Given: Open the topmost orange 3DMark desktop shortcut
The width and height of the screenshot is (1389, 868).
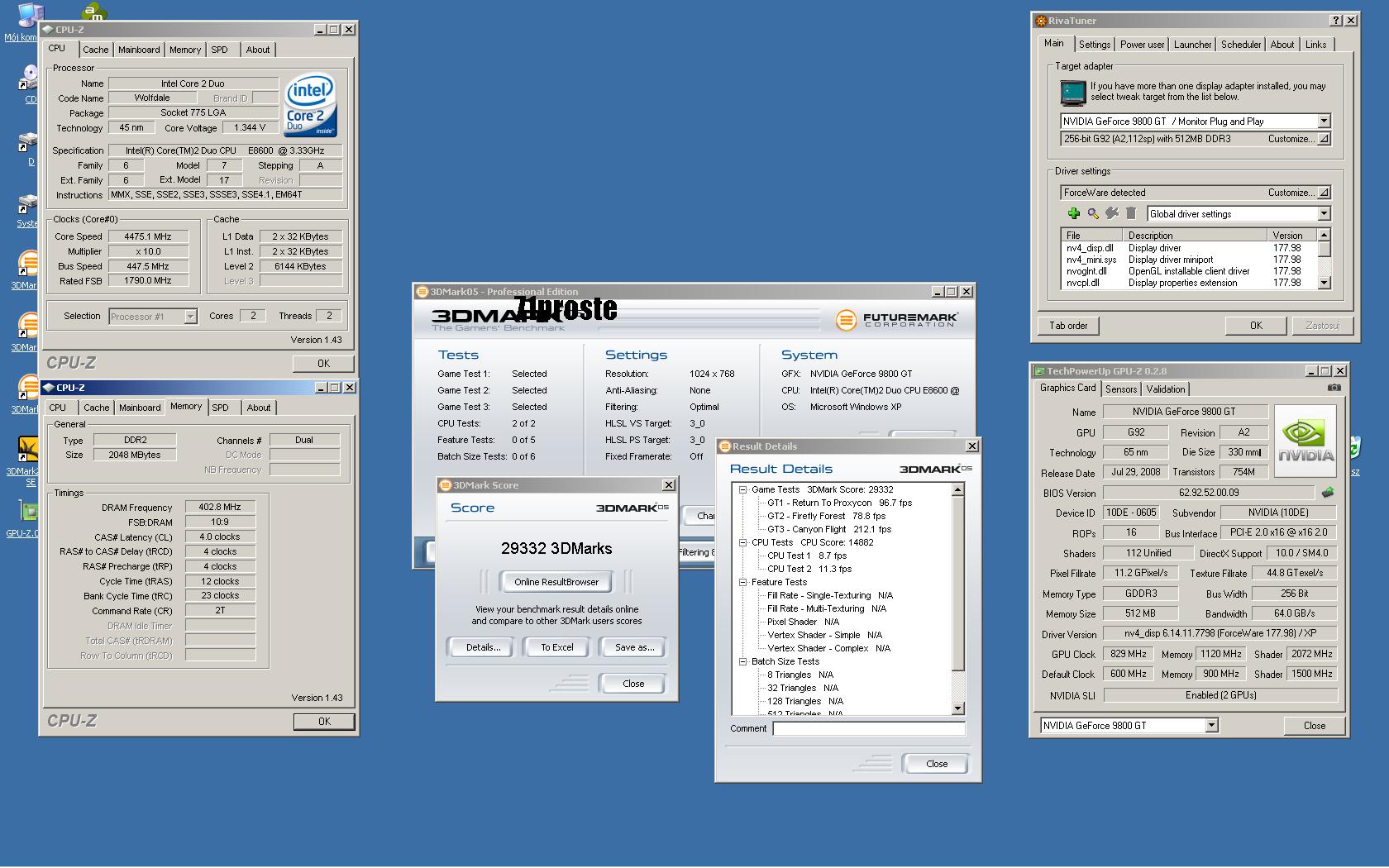Looking at the screenshot, I should tap(27, 264).
